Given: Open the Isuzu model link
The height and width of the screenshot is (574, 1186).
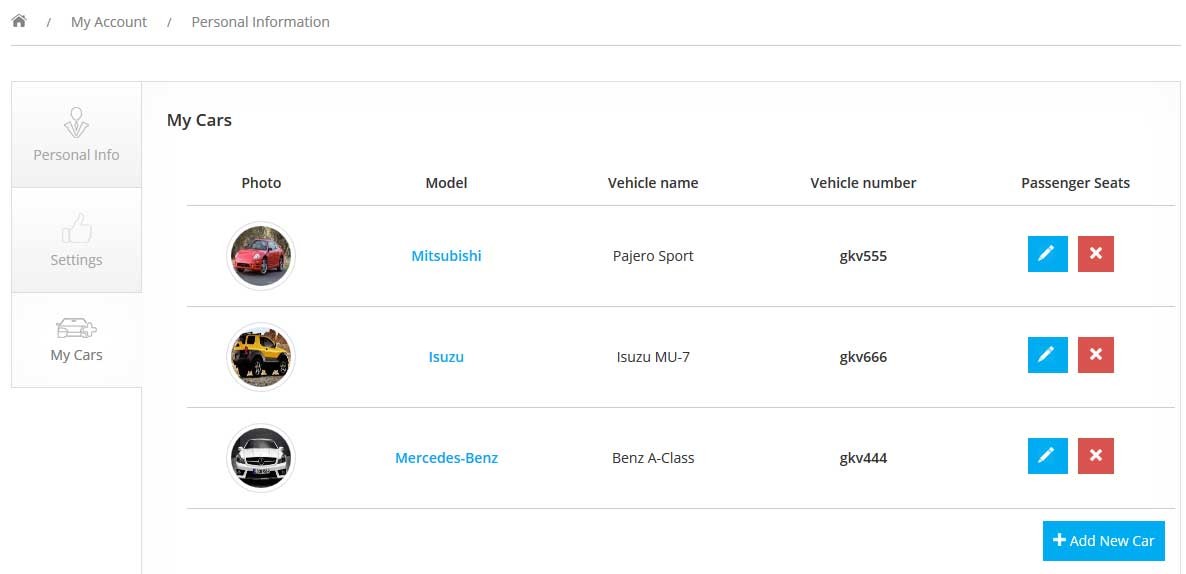Looking at the screenshot, I should pyautogui.click(x=446, y=357).
